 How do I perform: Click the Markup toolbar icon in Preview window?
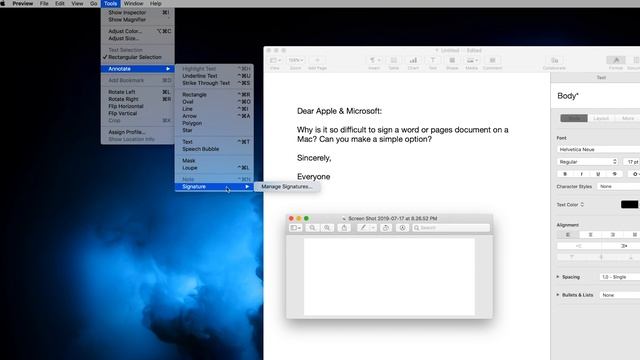click(x=402, y=228)
